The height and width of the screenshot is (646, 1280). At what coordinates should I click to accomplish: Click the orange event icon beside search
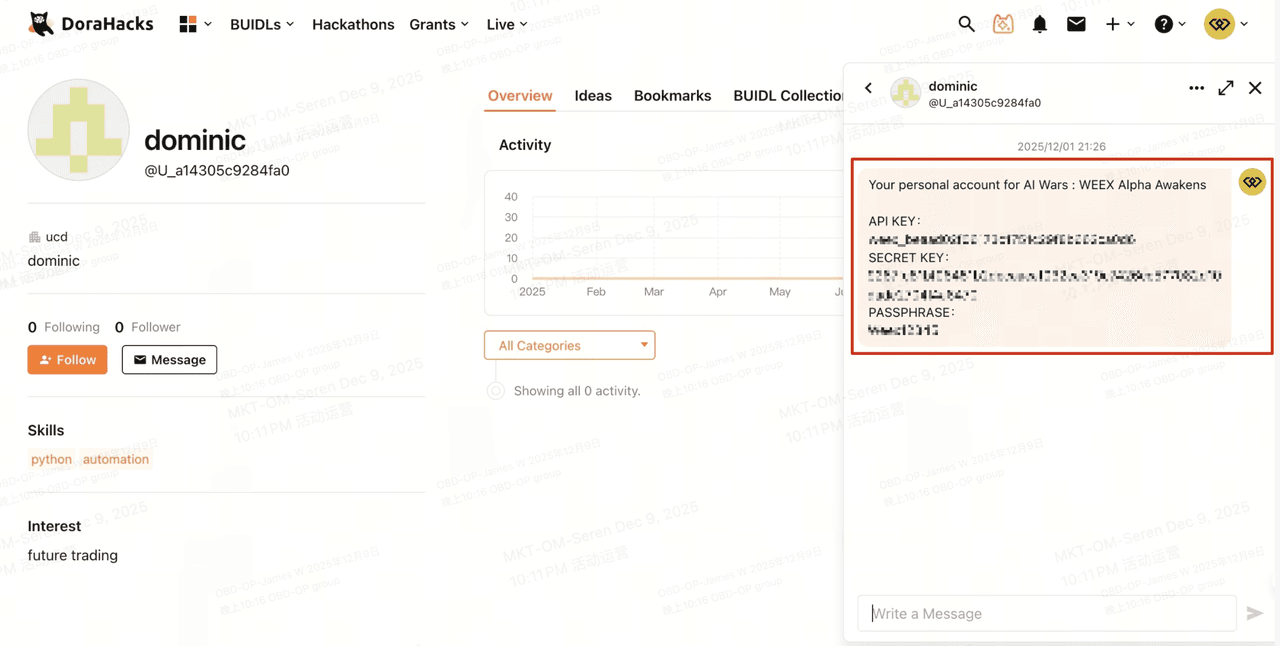(1003, 23)
